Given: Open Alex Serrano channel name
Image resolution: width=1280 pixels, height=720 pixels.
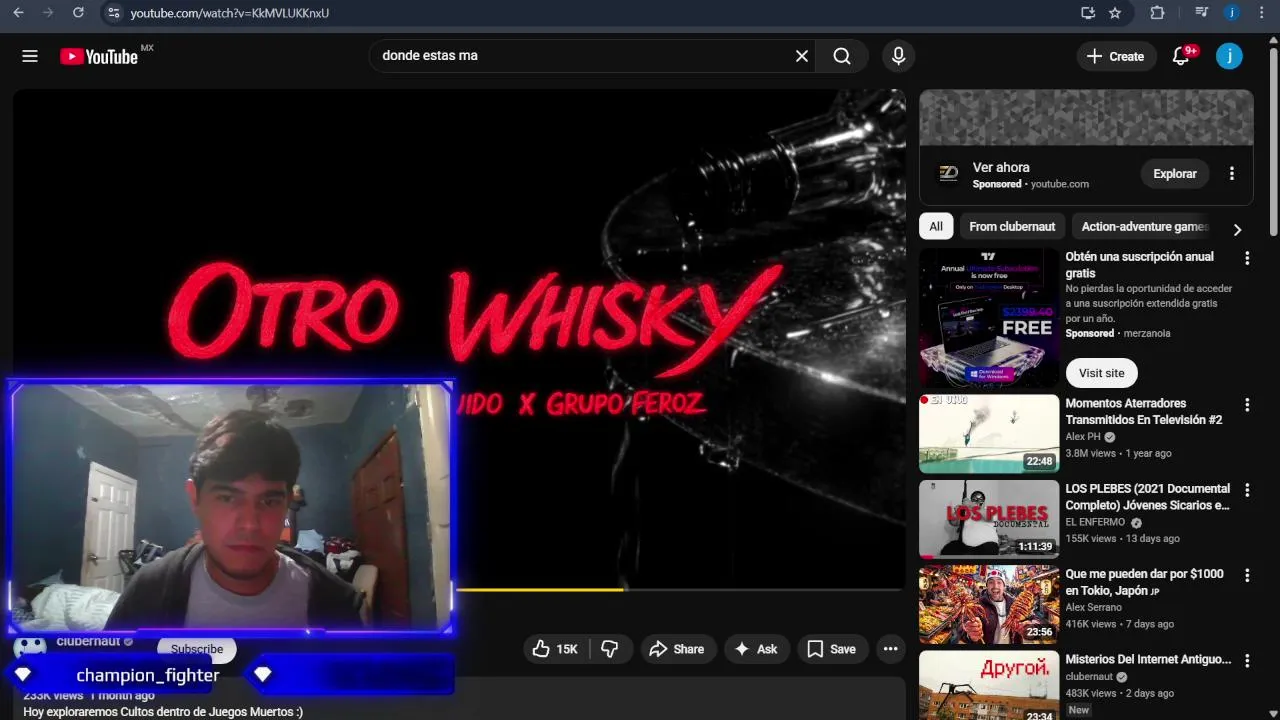Looking at the screenshot, I should click(1094, 607).
